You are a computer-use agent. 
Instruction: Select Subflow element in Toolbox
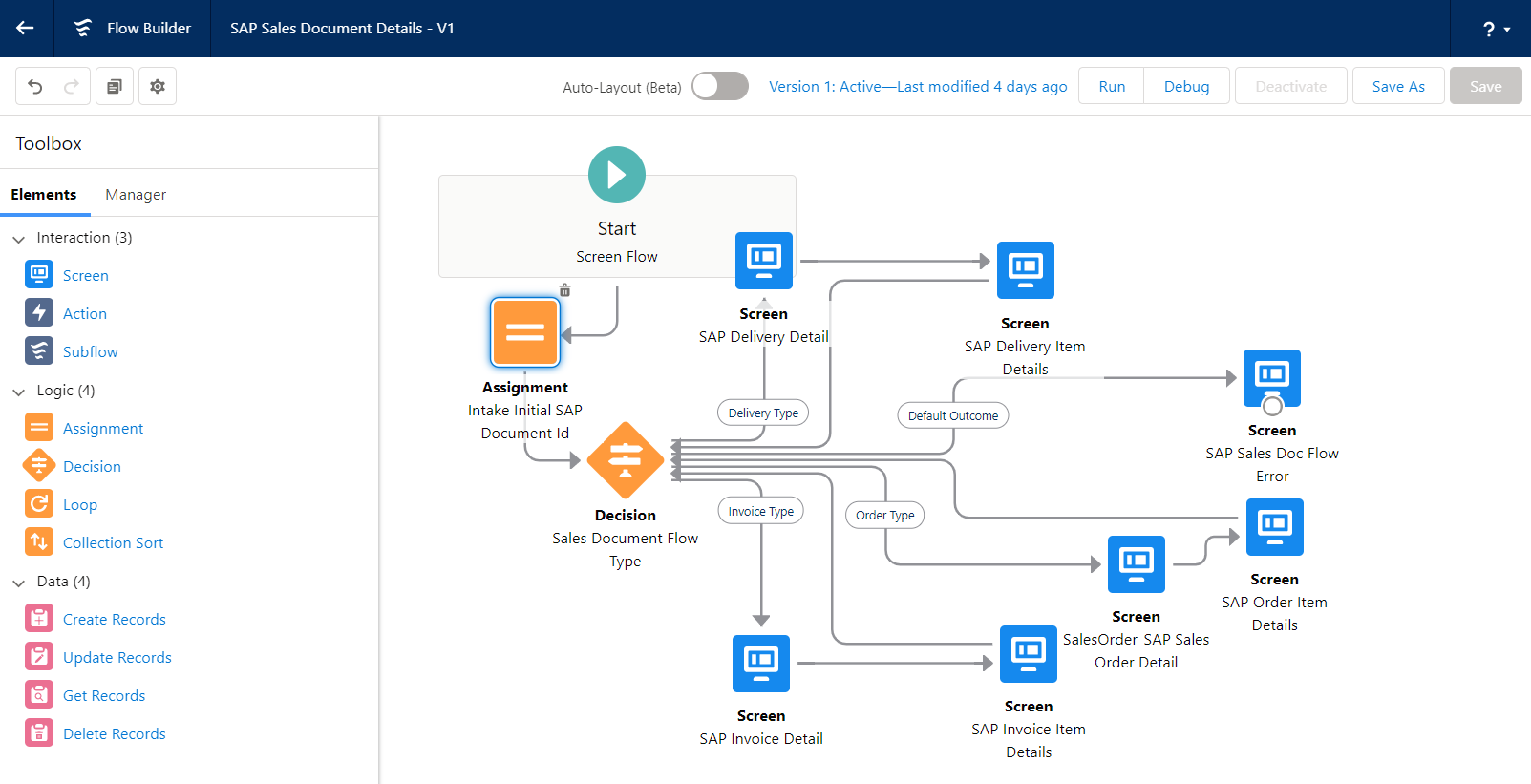[72, 351]
